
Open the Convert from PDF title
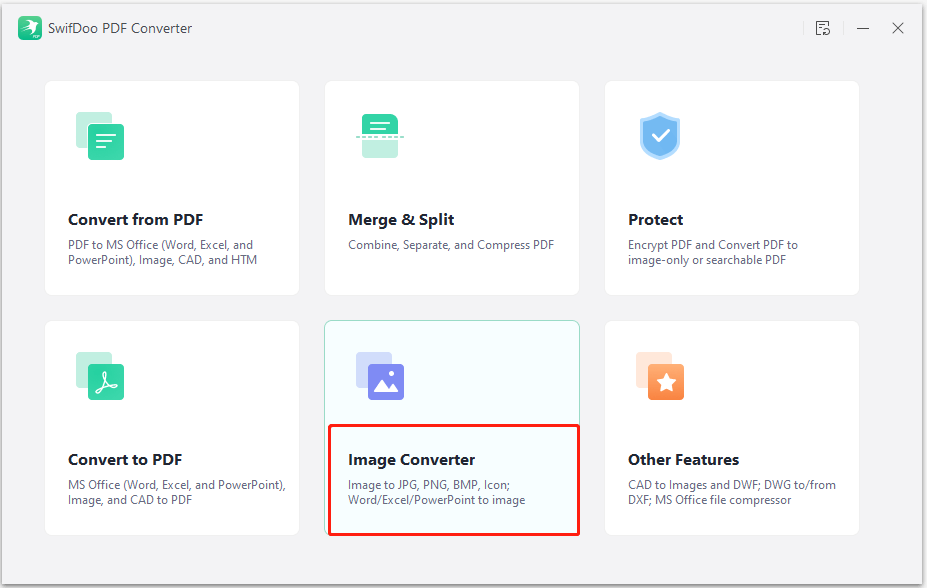tap(135, 220)
